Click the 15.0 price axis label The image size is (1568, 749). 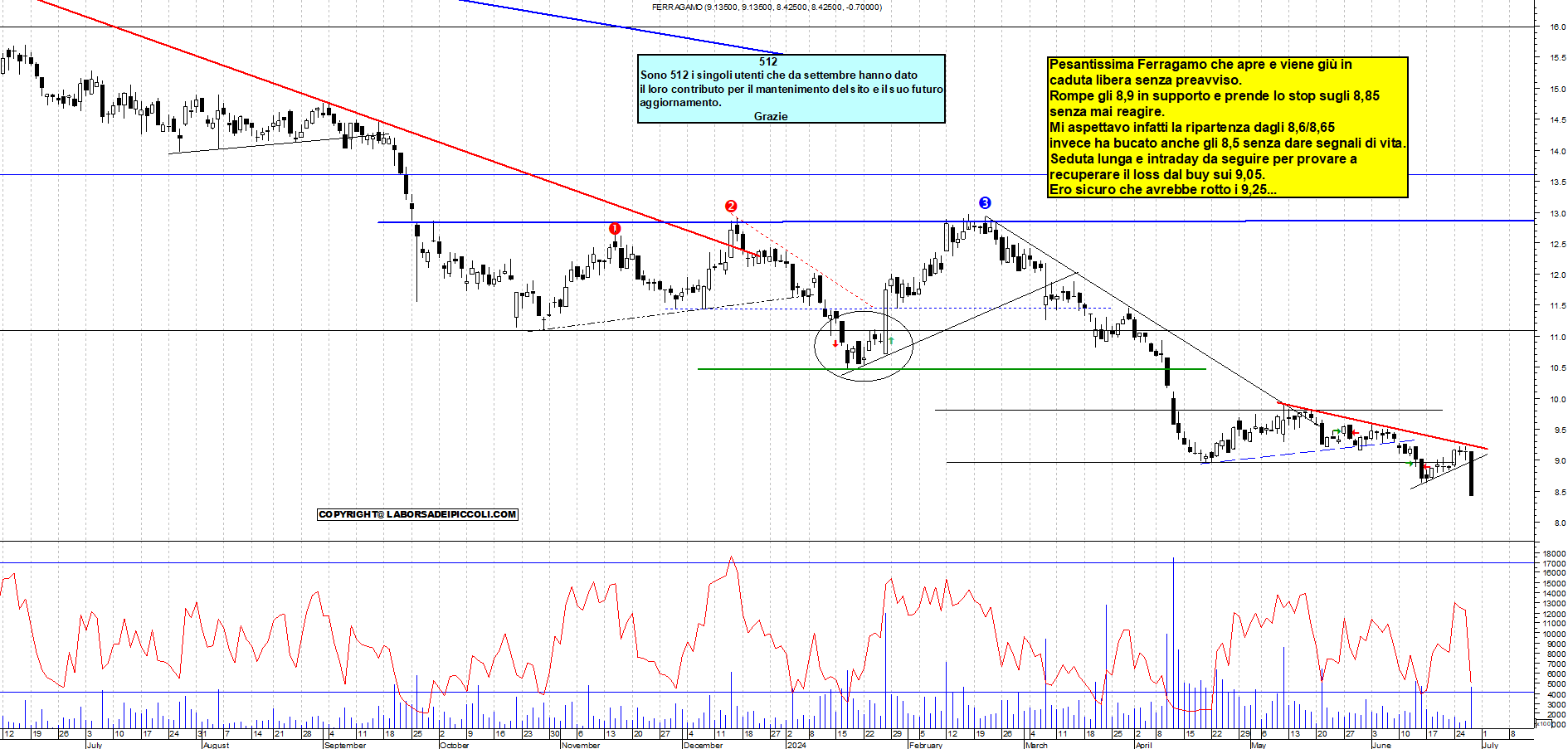pos(1557,90)
